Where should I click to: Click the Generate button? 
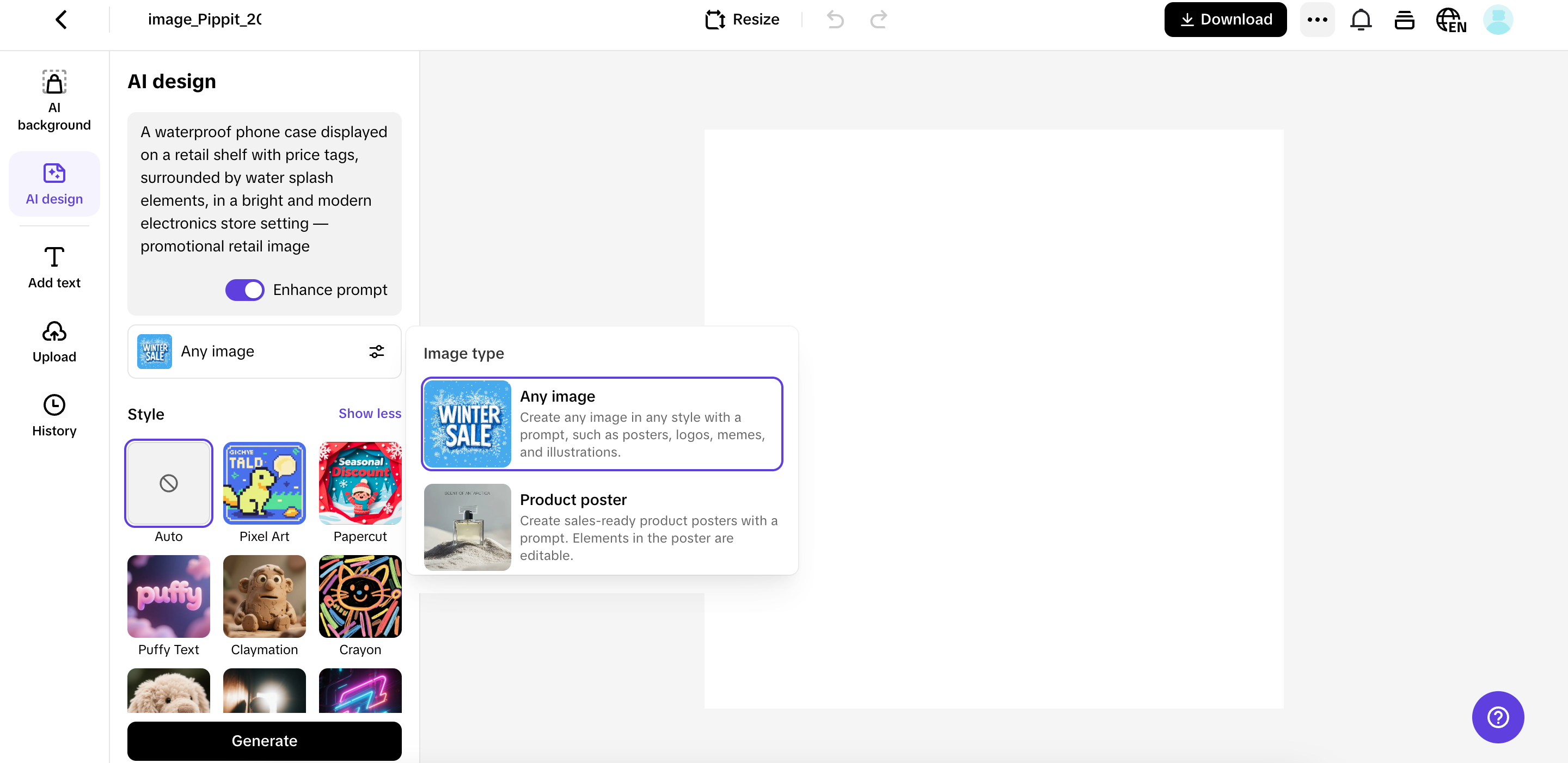coord(264,741)
